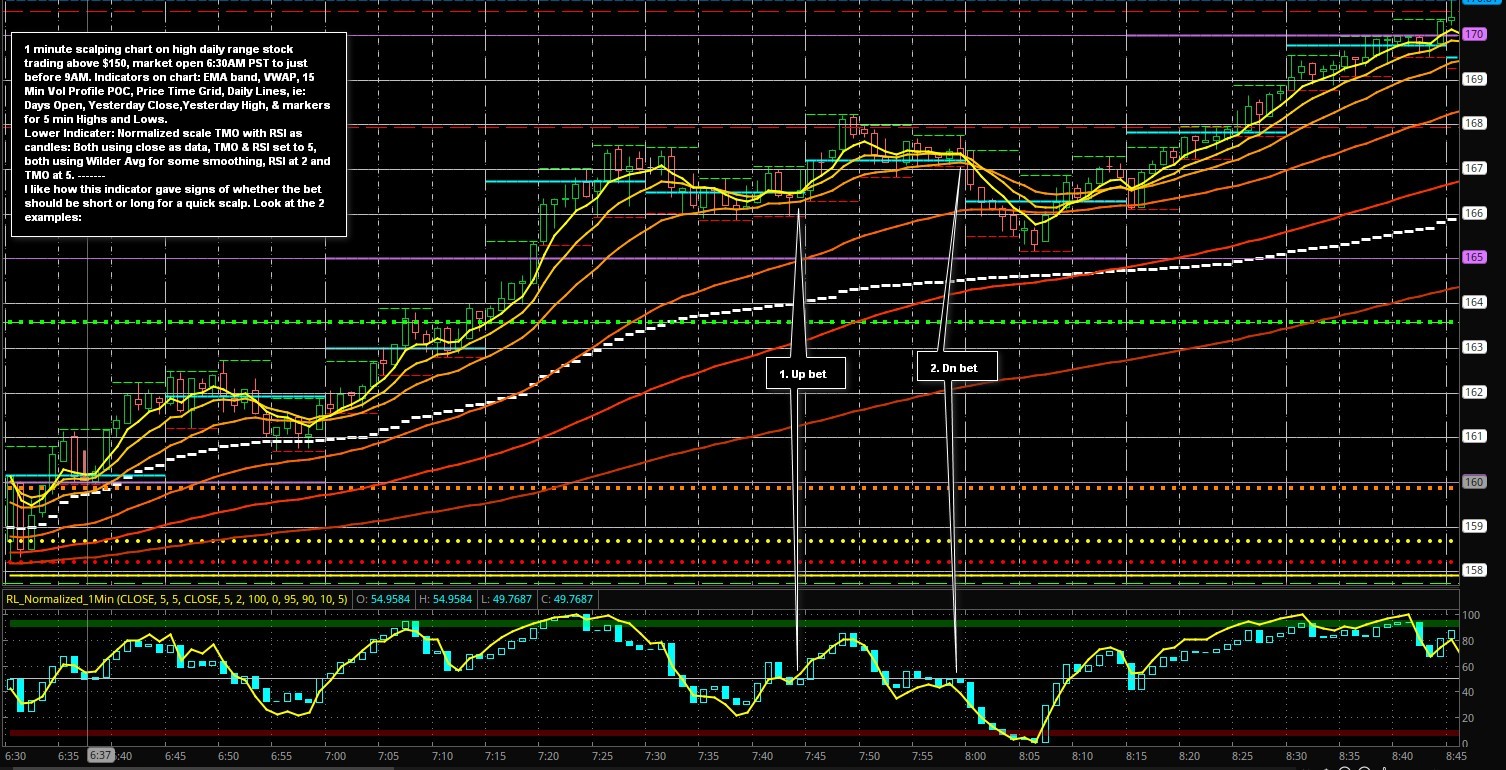Click the purple 170 price level bubble
Image resolution: width=1506 pixels, height=770 pixels.
click(1474, 34)
